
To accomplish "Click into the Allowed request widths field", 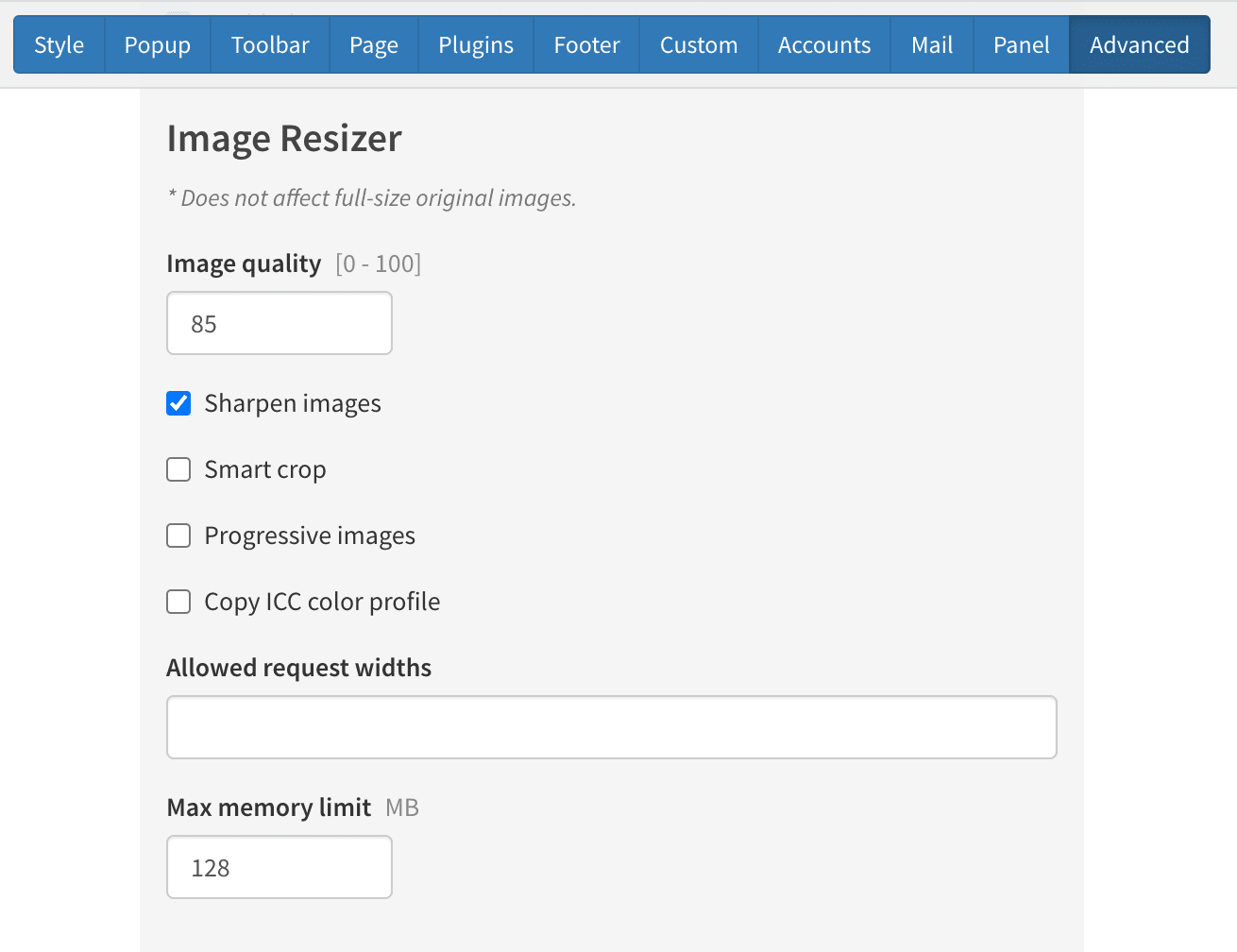I will click(611, 727).
